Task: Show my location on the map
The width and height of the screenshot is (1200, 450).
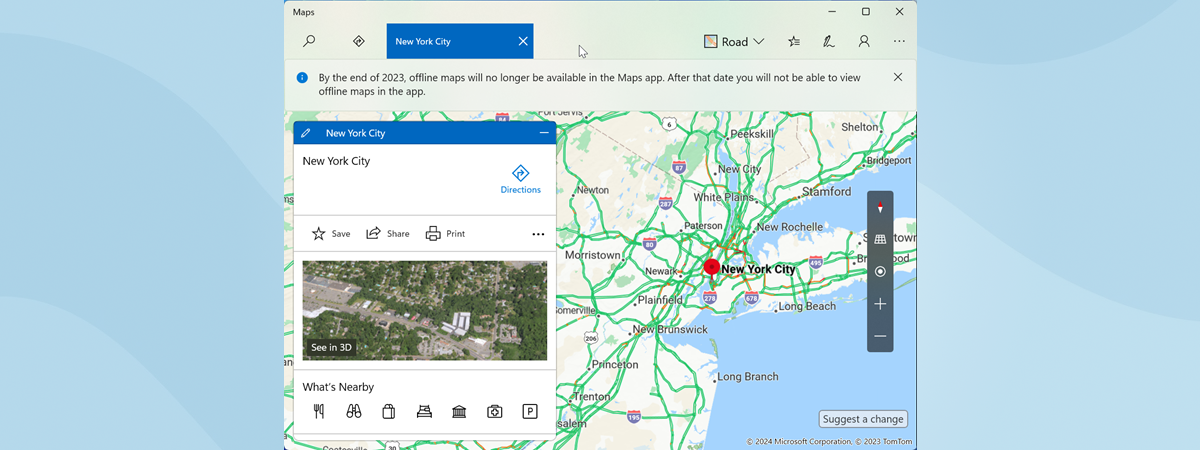Action: pyautogui.click(x=880, y=271)
